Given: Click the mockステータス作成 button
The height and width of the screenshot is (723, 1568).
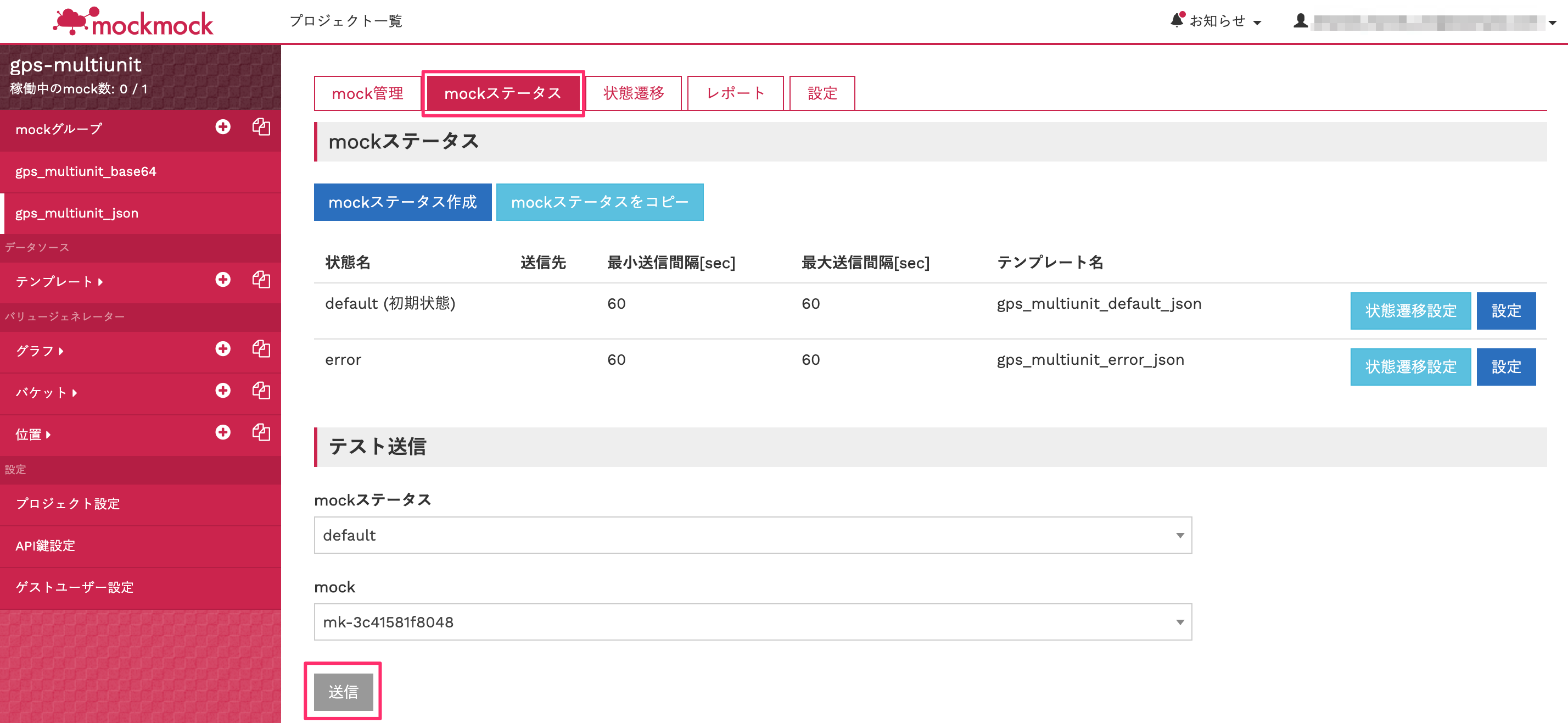Looking at the screenshot, I should pos(402,202).
